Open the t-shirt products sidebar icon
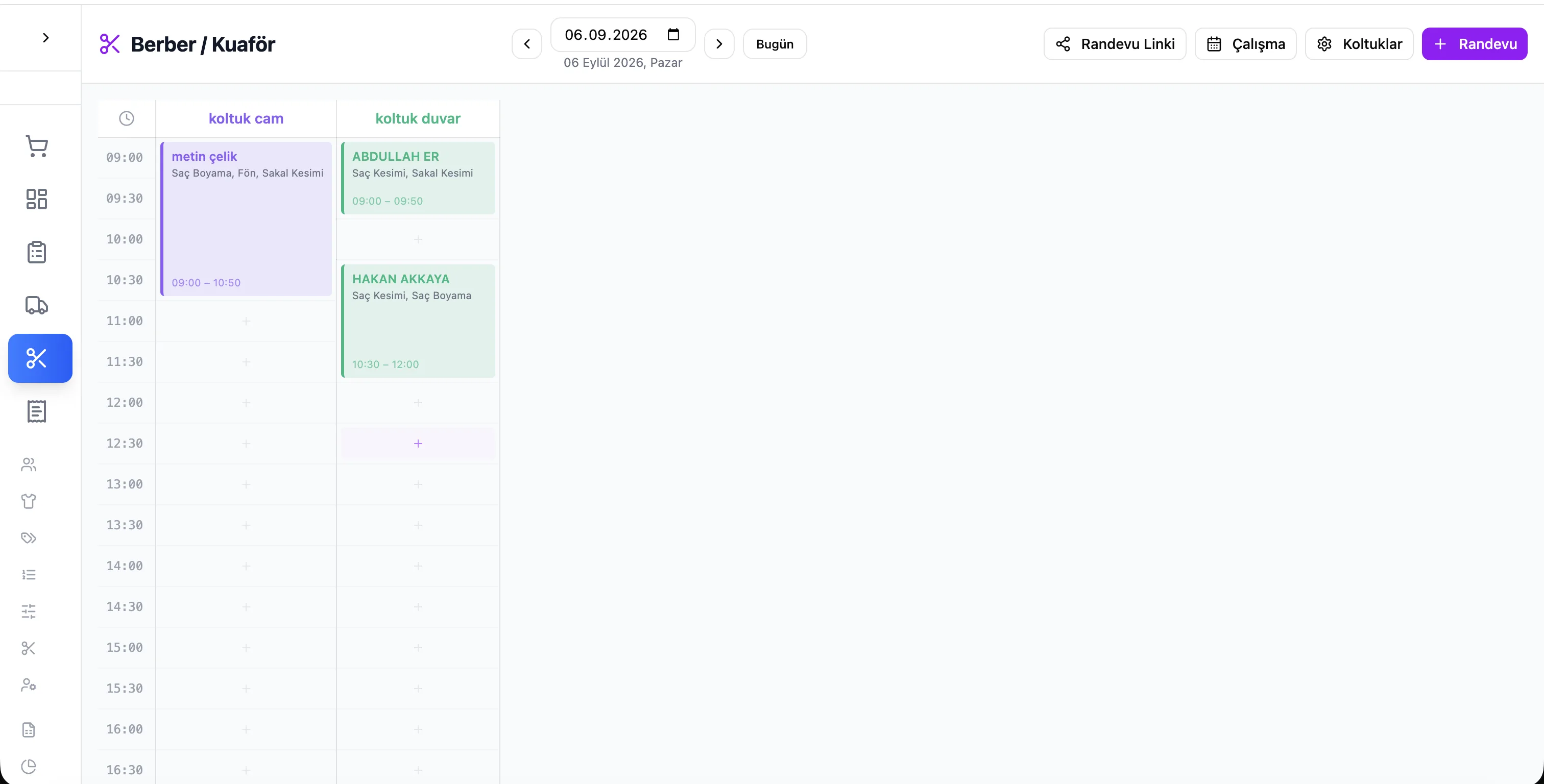The image size is (1544, 784). [x=29, y=501]
